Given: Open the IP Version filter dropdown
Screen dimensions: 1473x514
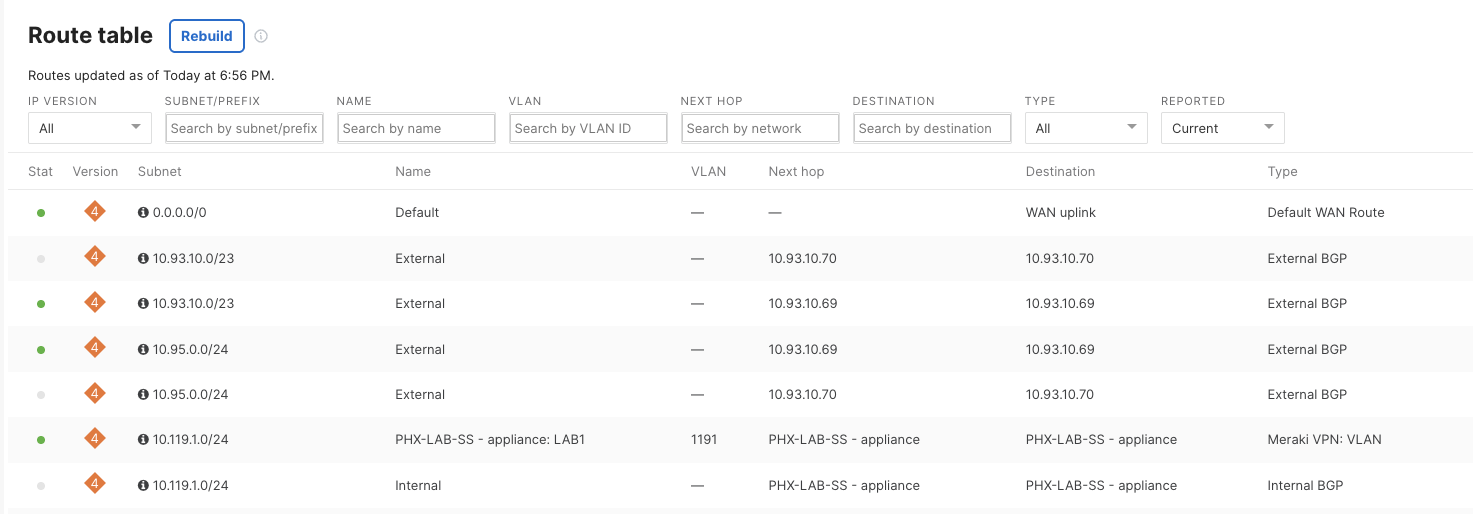Looking at the screenshot, I should click(90, 128).
